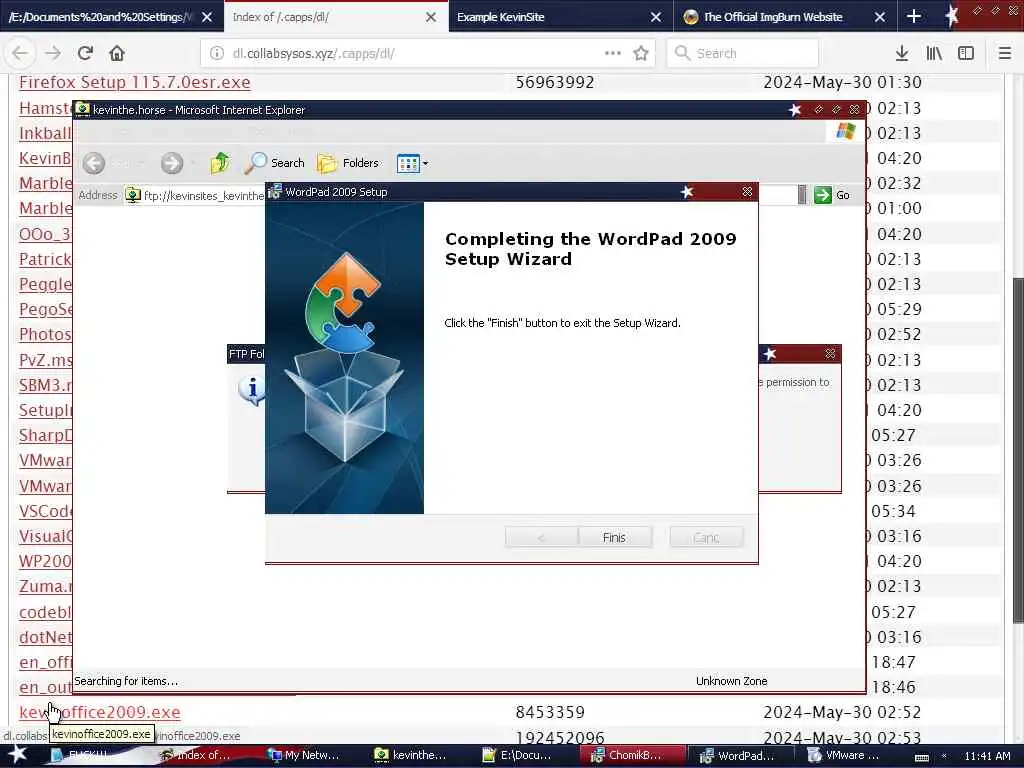Toggle Folders pane in Explorer toolbar
1024x768 pixels.
pyautogui.click(x=348, y=163)
